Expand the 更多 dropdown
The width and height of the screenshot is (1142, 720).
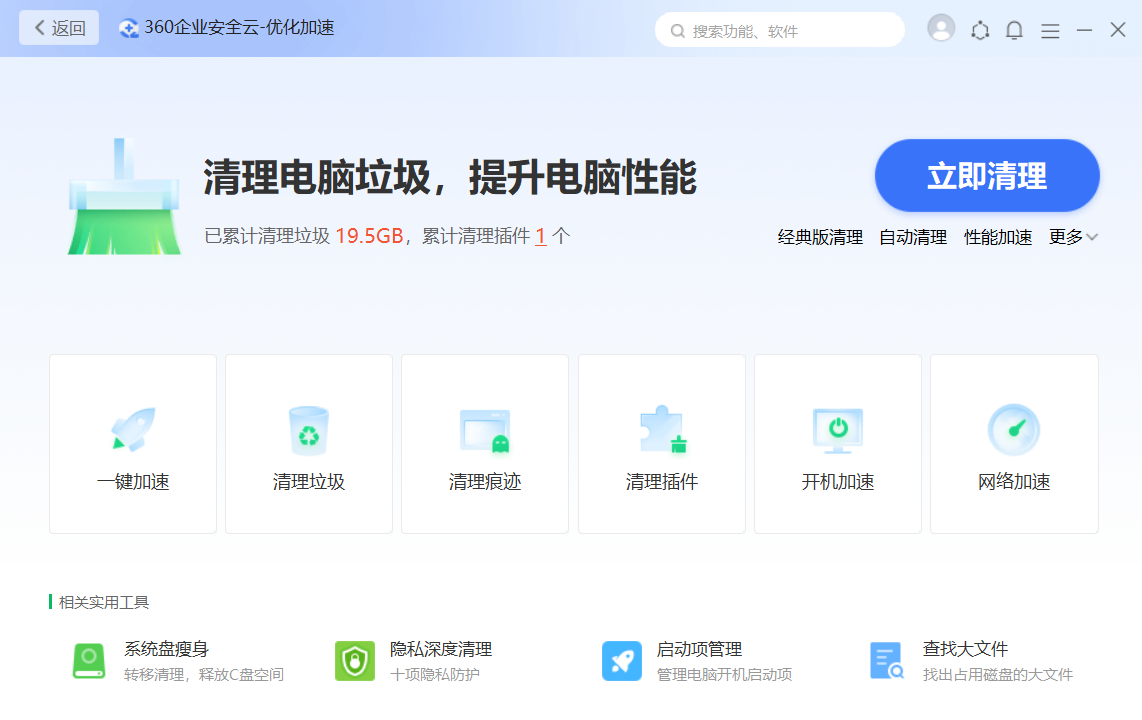(x=1073, y=237)
